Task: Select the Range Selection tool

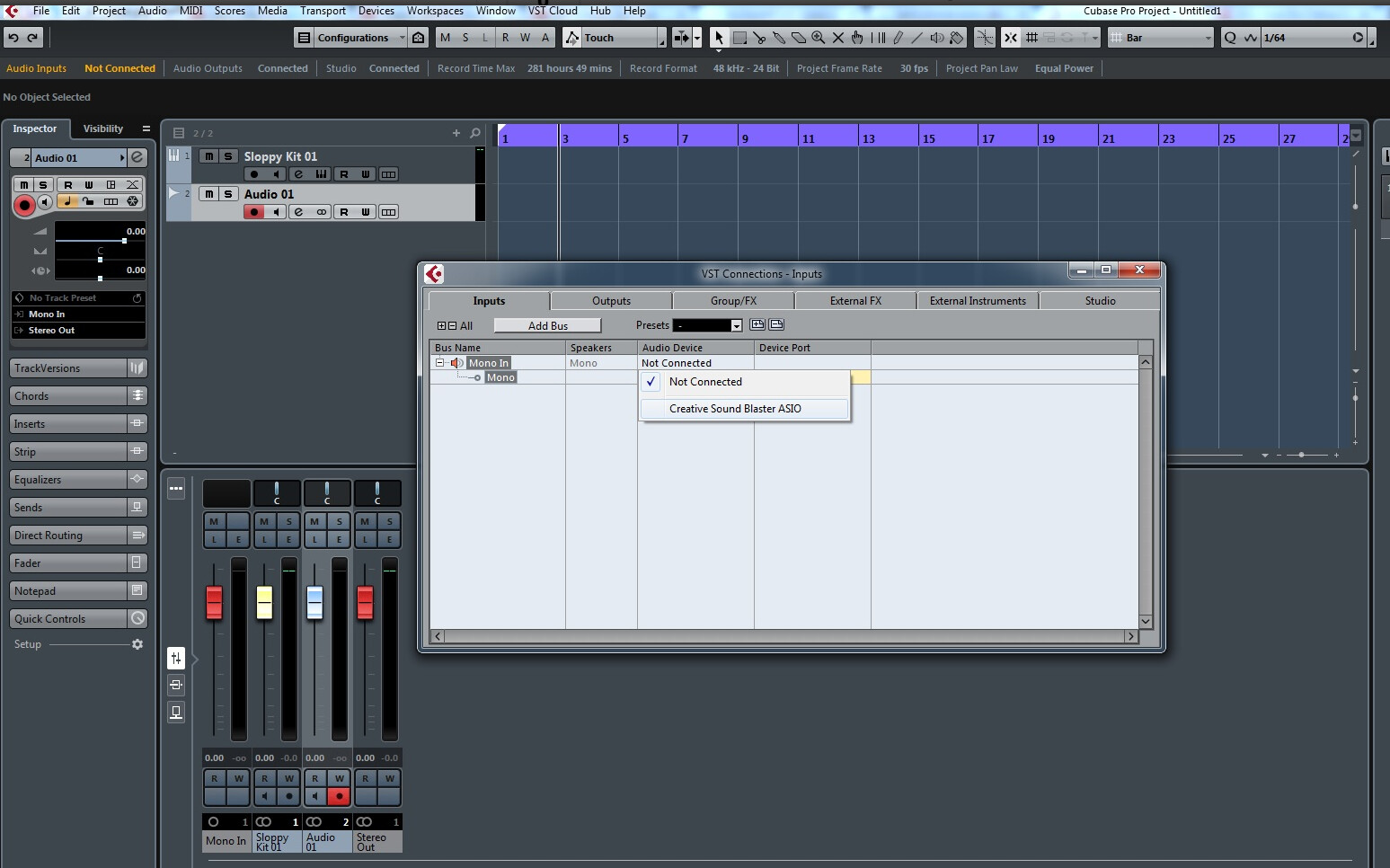Action: (x=739, y=38)
